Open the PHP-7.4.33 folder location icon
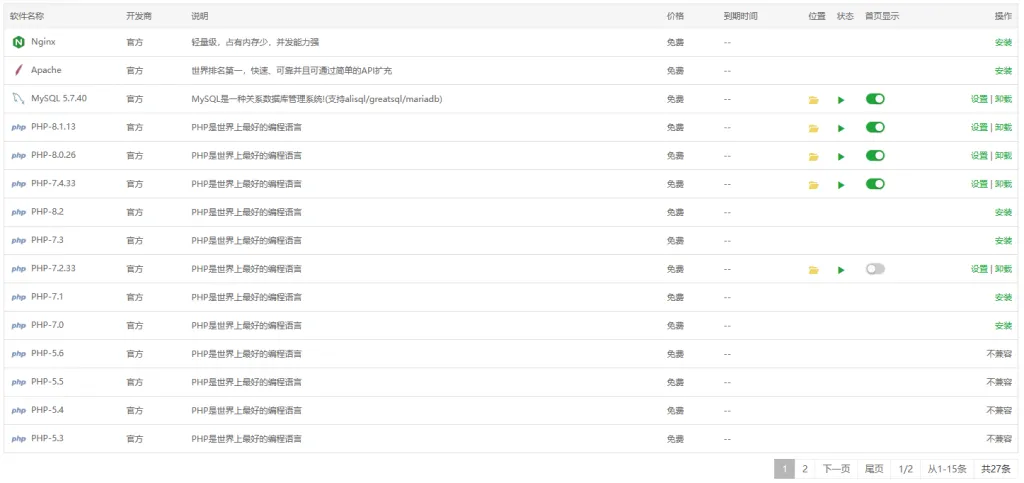1024x483 pixels. point(813,185)
